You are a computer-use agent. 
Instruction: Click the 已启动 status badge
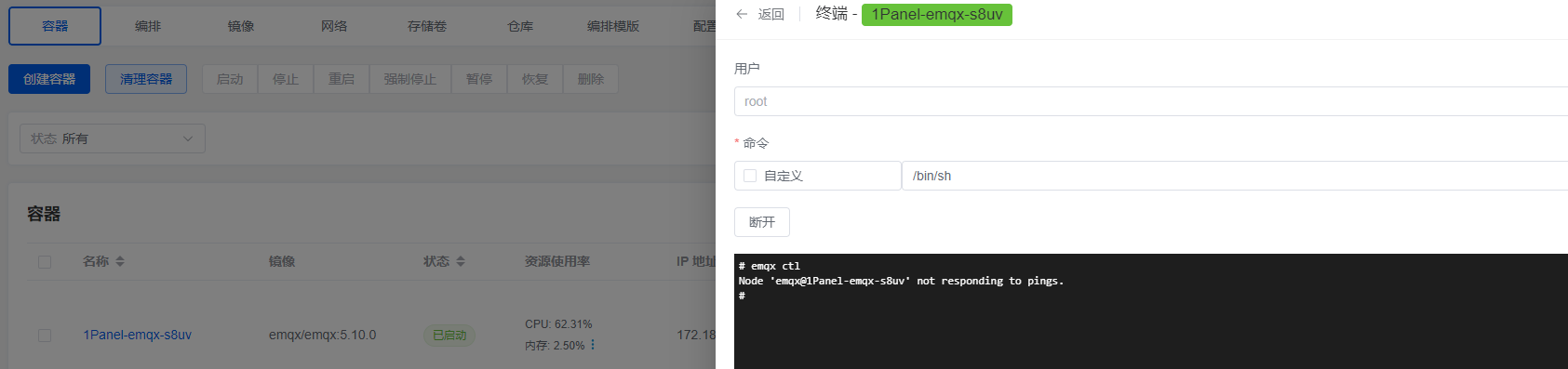[x=449, y=335]
